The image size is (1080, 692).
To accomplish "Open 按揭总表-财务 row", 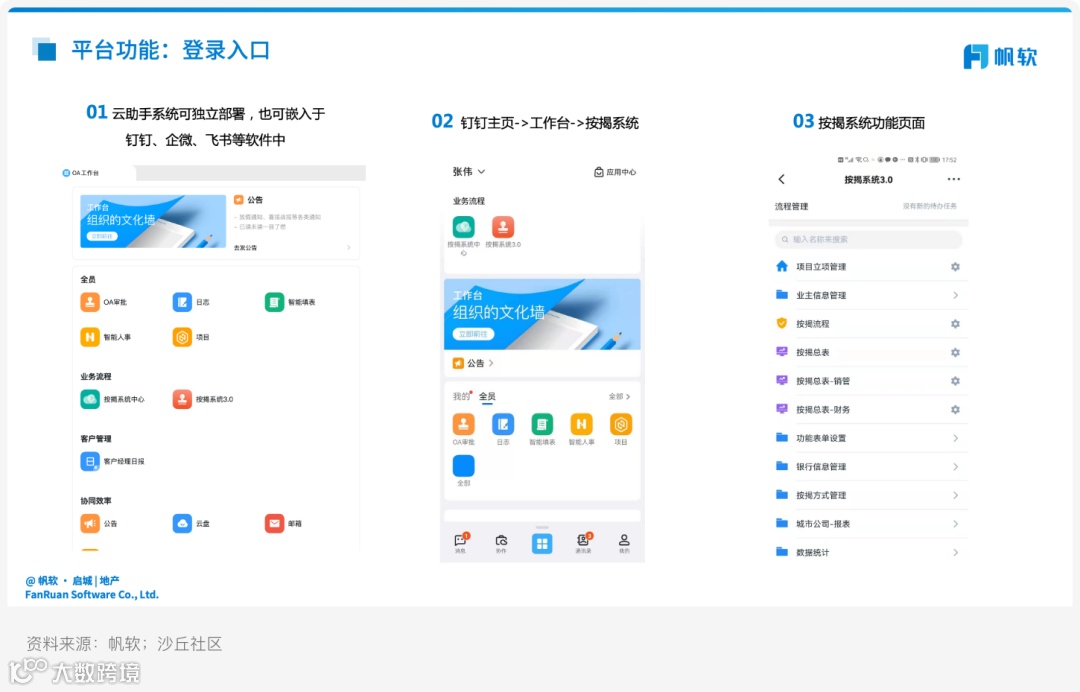I will coord(868,410).
